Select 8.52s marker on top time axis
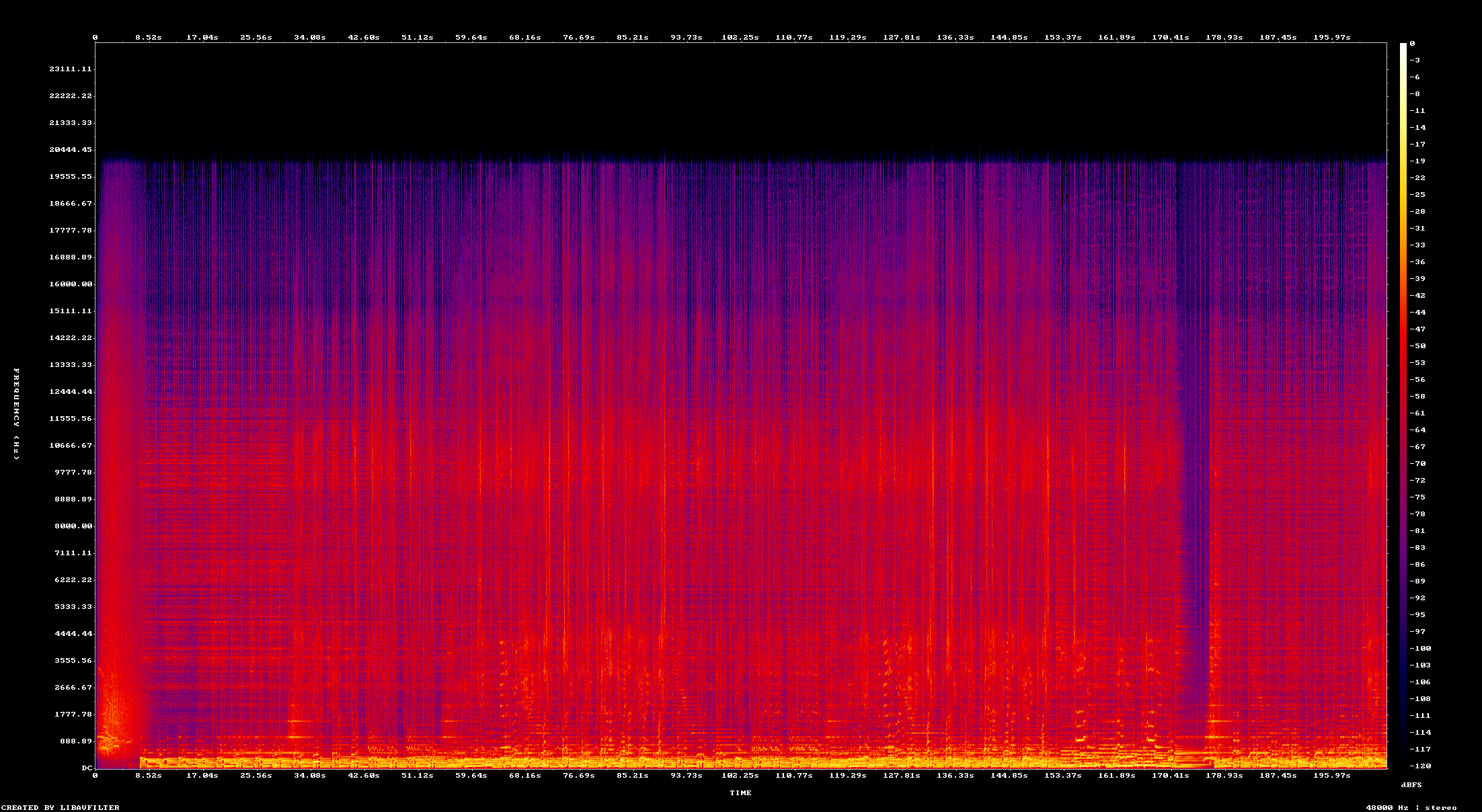Screen dimensions: 1482x812 click(x=148, y=38)
